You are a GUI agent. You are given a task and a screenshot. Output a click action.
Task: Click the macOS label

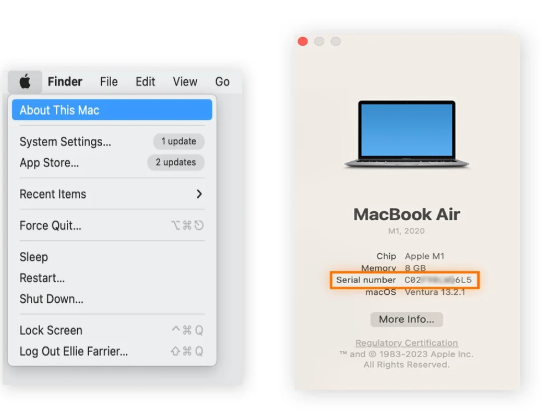(x=381, y=292)
